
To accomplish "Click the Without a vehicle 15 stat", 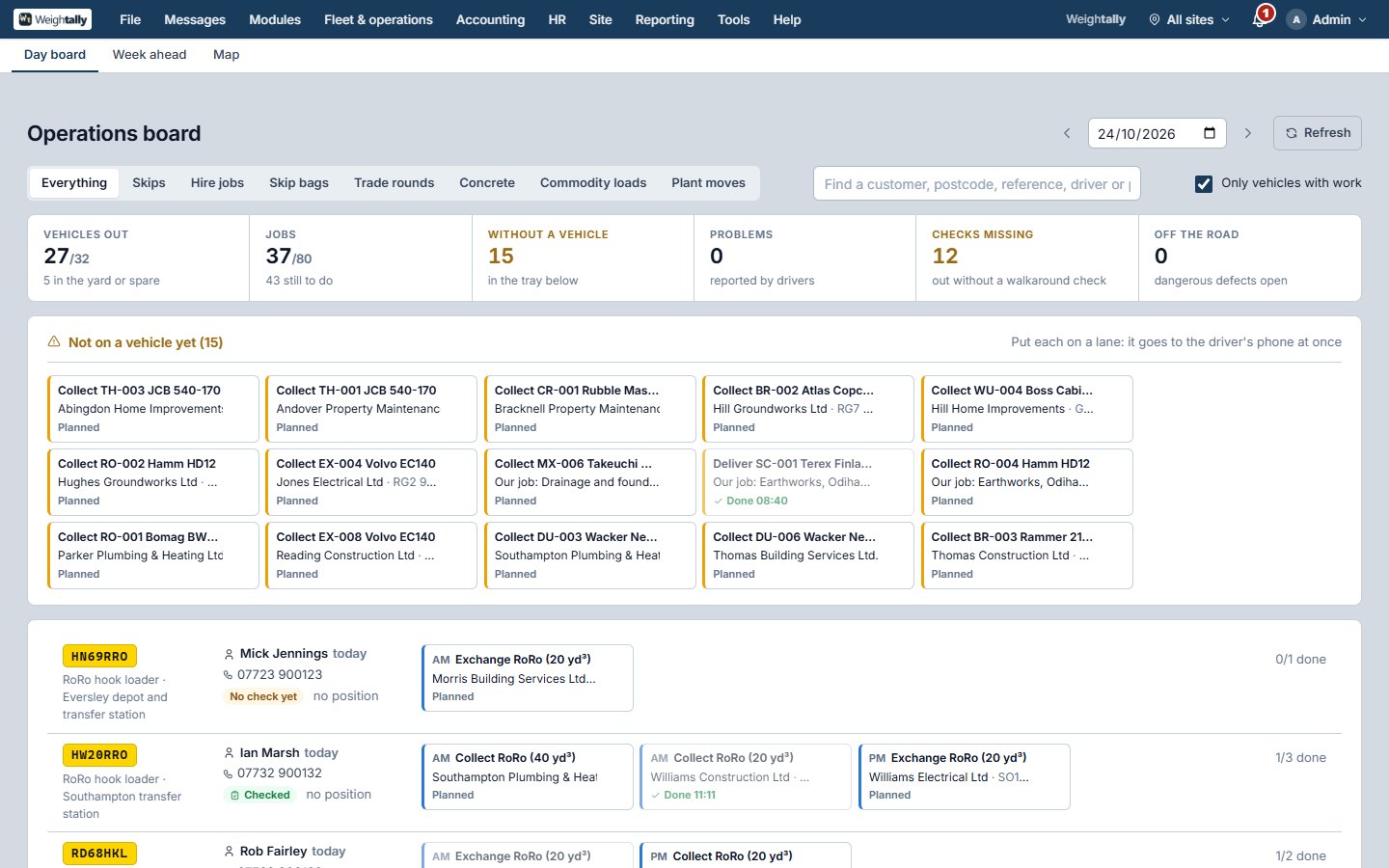I will [584, 258].
